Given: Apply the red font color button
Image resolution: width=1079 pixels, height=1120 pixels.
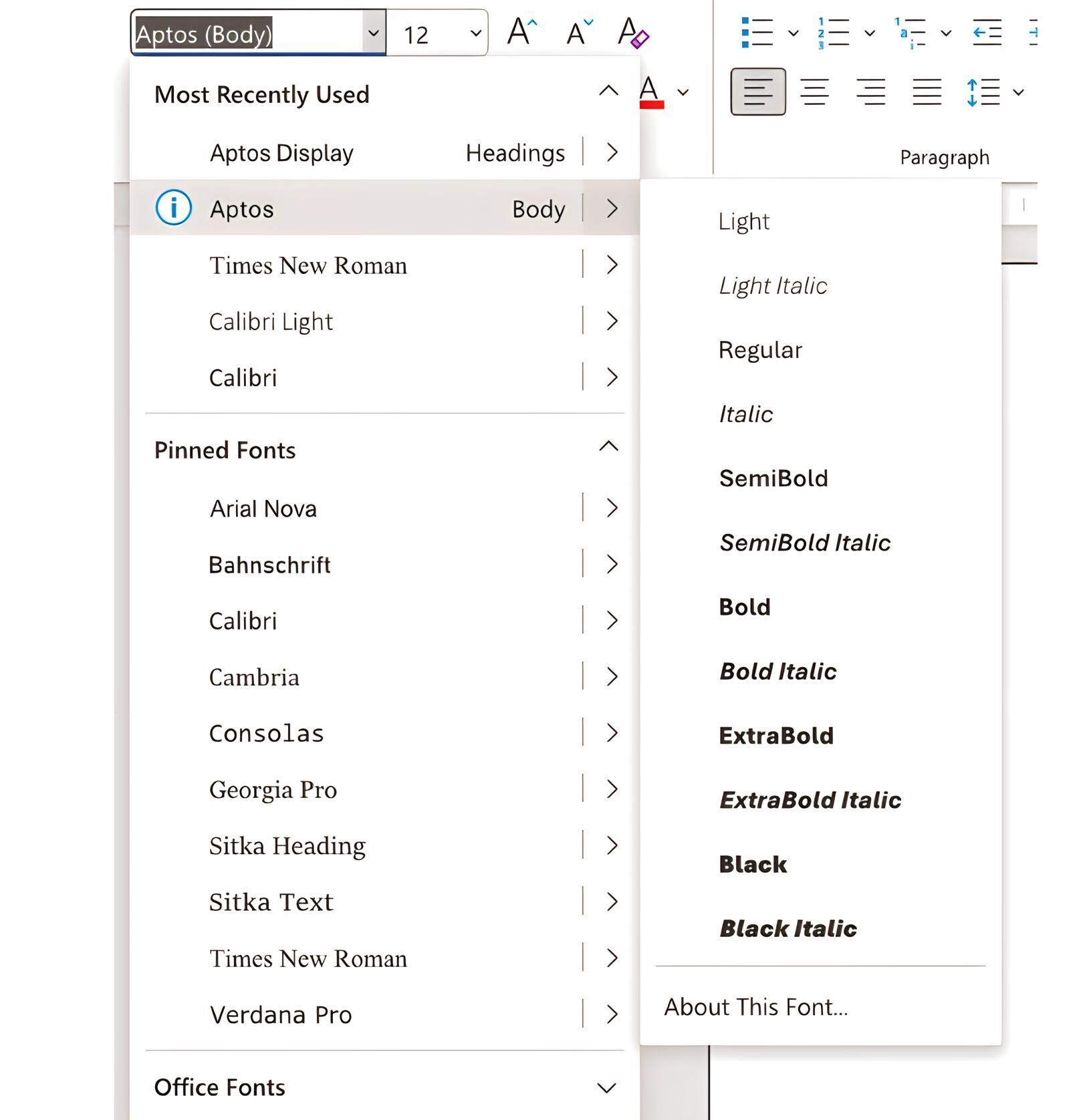Looking at the screenshot, I should coord(650,92).
